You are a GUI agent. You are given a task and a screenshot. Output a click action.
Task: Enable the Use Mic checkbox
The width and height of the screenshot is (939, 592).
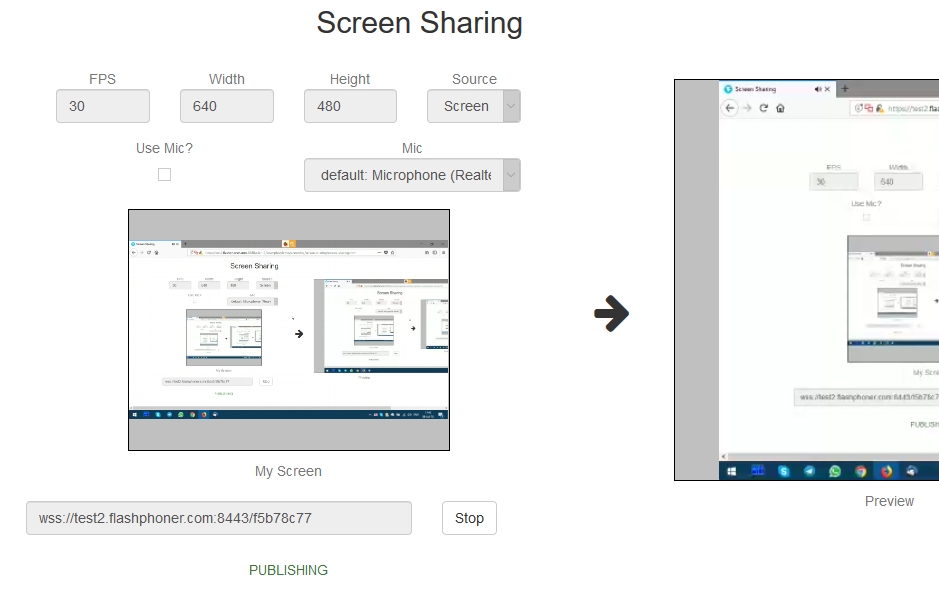click(x=165, y=175)
